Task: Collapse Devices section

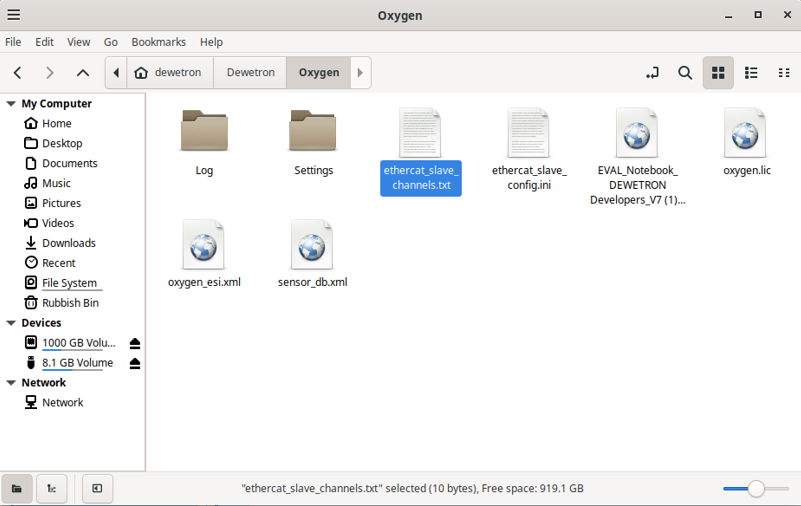Action: [11, 323]
